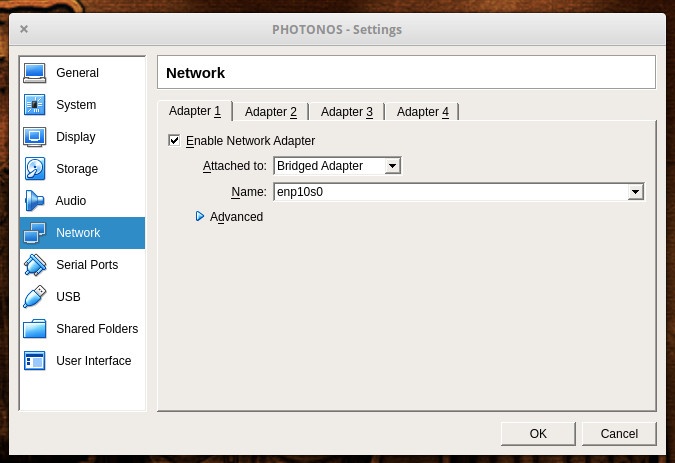The image size is (675, 463).
Task: Select the System chip icon
Action: coord(35,105)
